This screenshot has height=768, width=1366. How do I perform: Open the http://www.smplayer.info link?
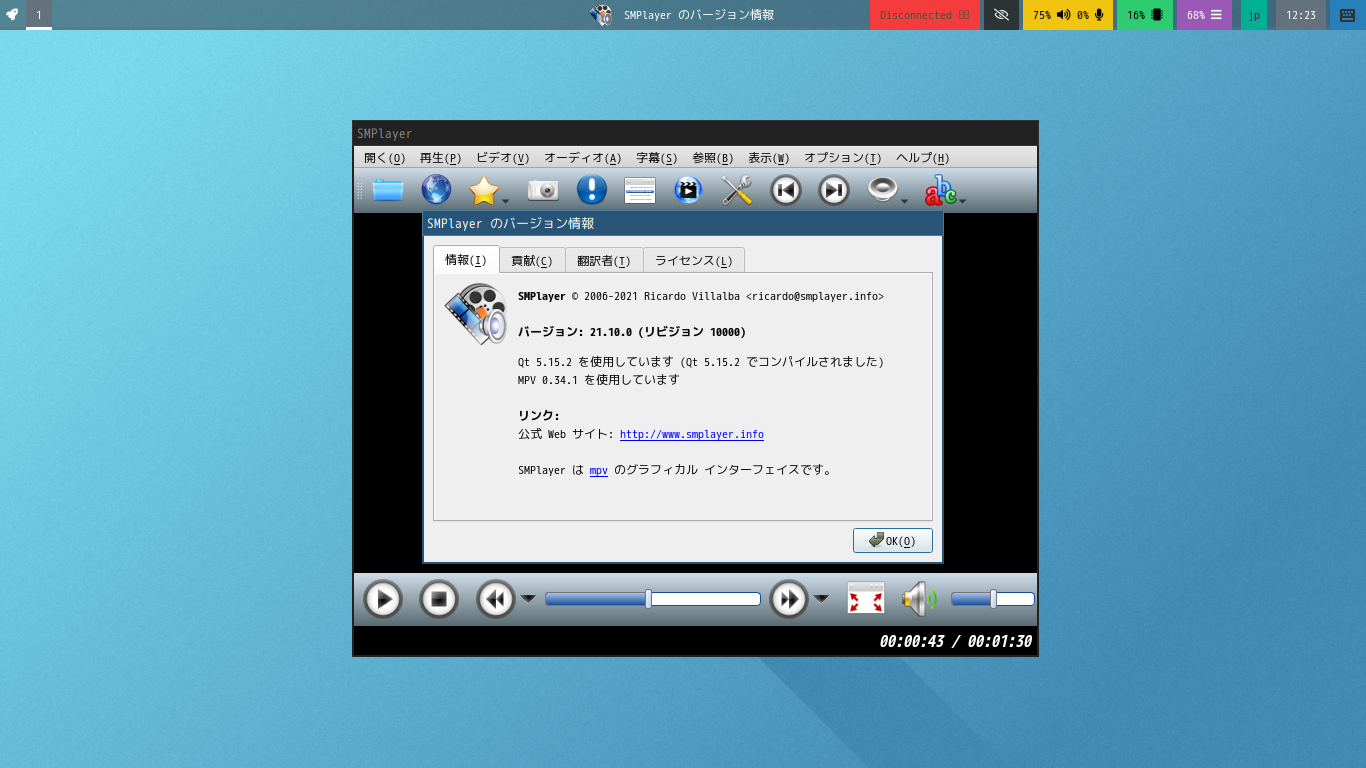click(x=692, y=435)
